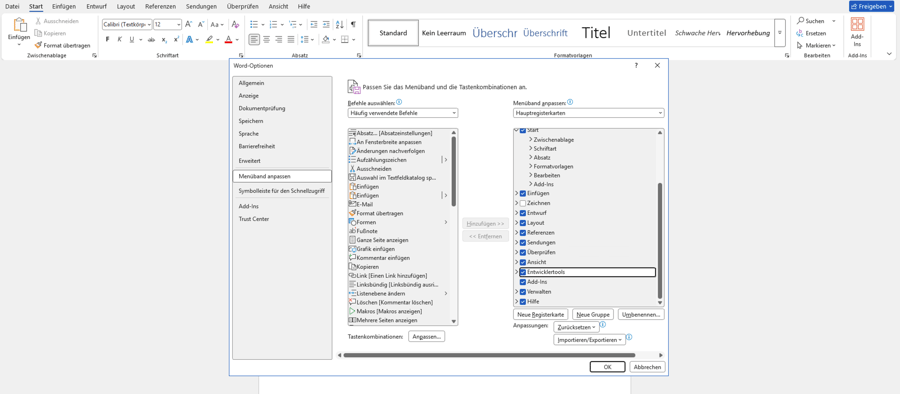Click help question mark in Word-Optionen dialog
Image resolution: width=900 pixels, height=394 pixels.
point(636,65)
